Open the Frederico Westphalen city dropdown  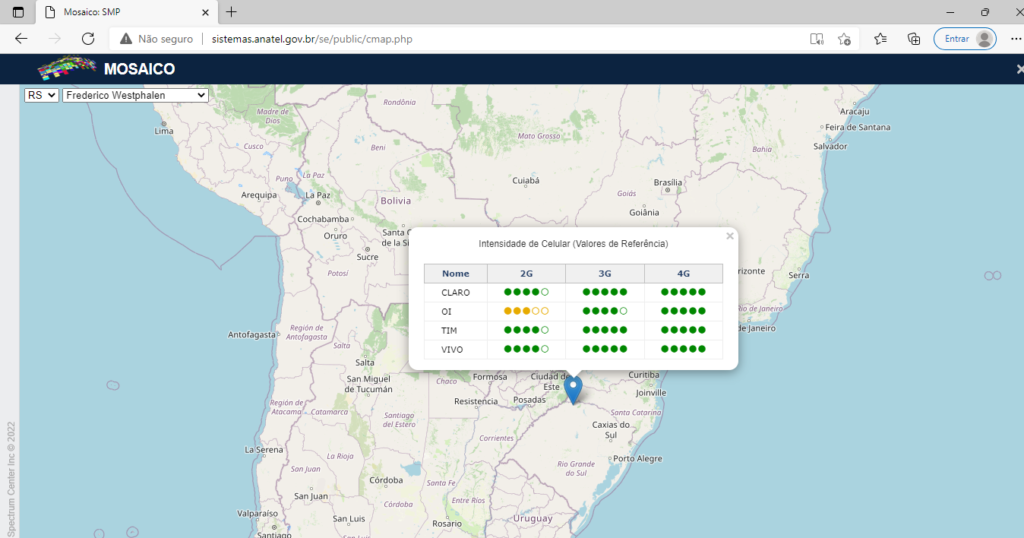[x=135, y=95]
